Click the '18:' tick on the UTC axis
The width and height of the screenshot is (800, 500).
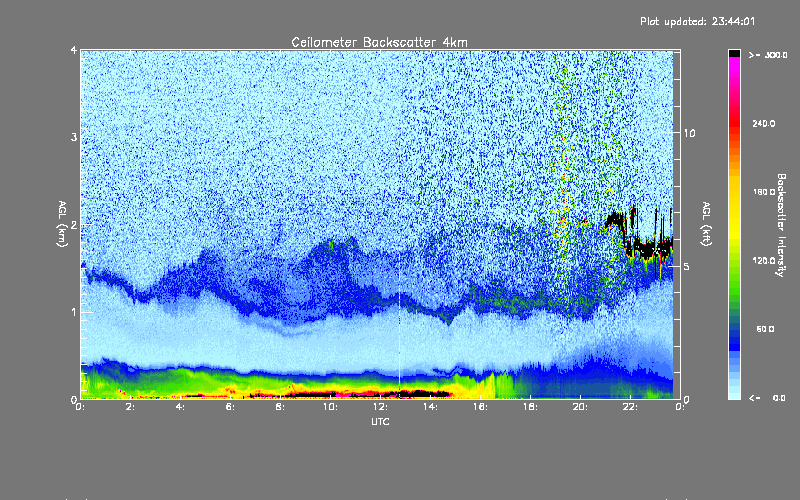click(530, 407)
